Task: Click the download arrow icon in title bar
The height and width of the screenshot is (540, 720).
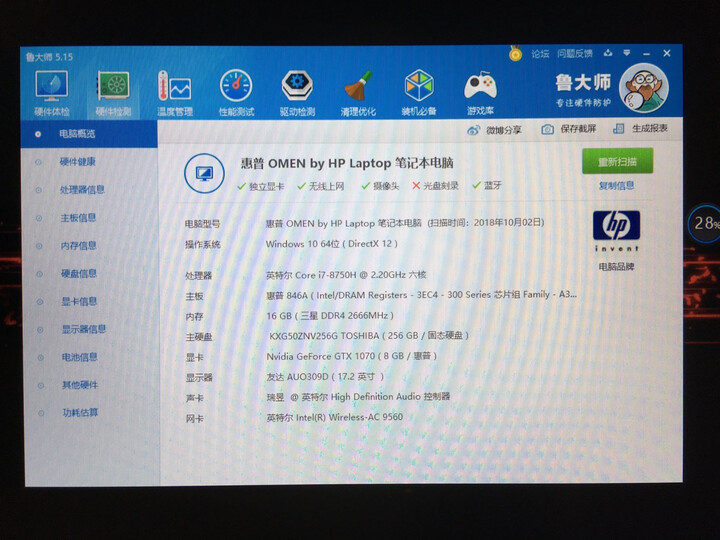Action: (x=608, y=53)
